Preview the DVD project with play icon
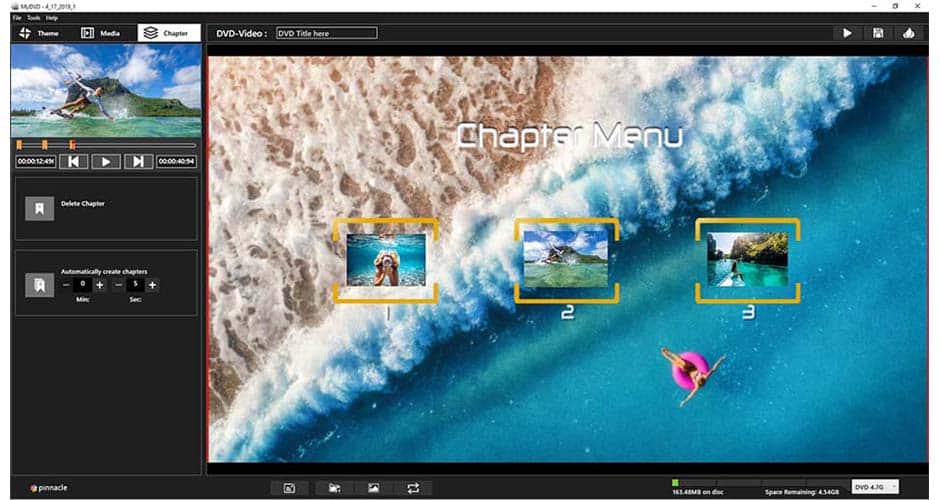 (x=847, y=33)
